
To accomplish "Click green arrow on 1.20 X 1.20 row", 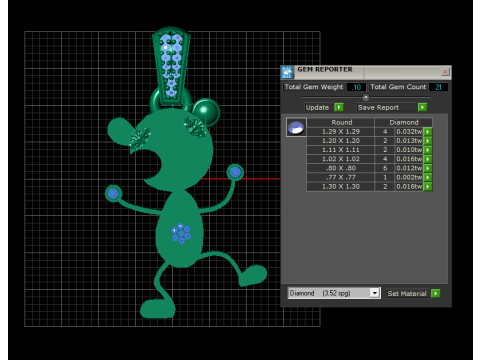I will click(428, 141).
